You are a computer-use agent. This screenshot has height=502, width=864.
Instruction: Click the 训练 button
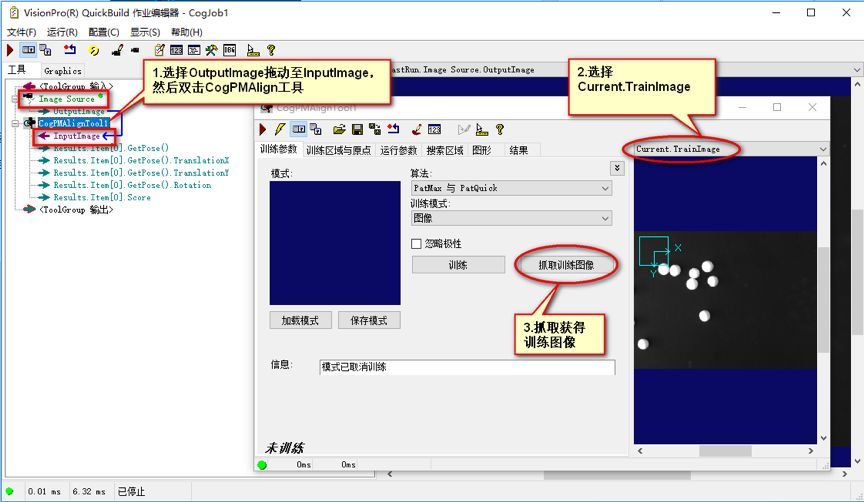pos(458,265)
